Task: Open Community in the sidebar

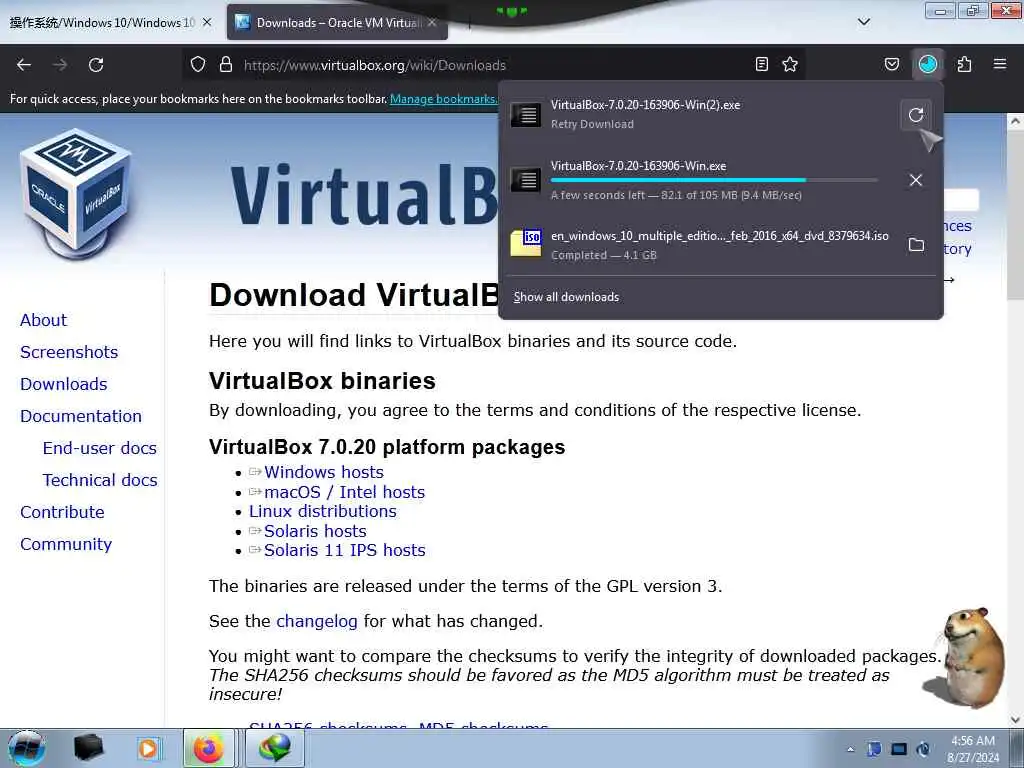Action: (x=66, y=544)
